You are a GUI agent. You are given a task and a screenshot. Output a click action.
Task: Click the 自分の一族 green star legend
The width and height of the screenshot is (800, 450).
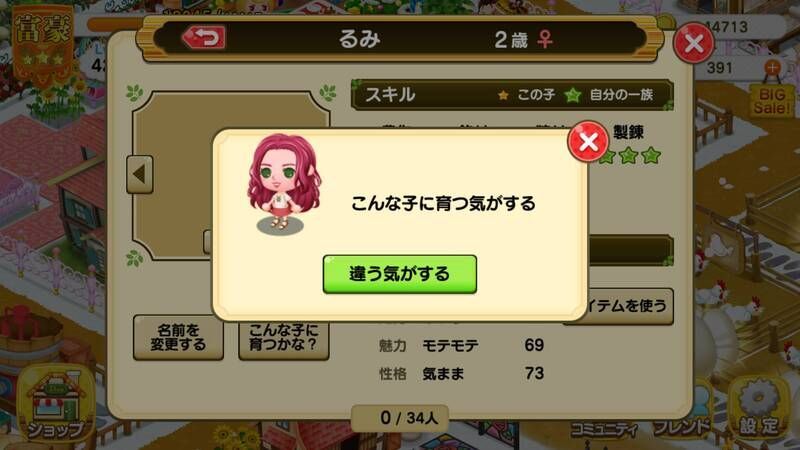coord(610,95)
